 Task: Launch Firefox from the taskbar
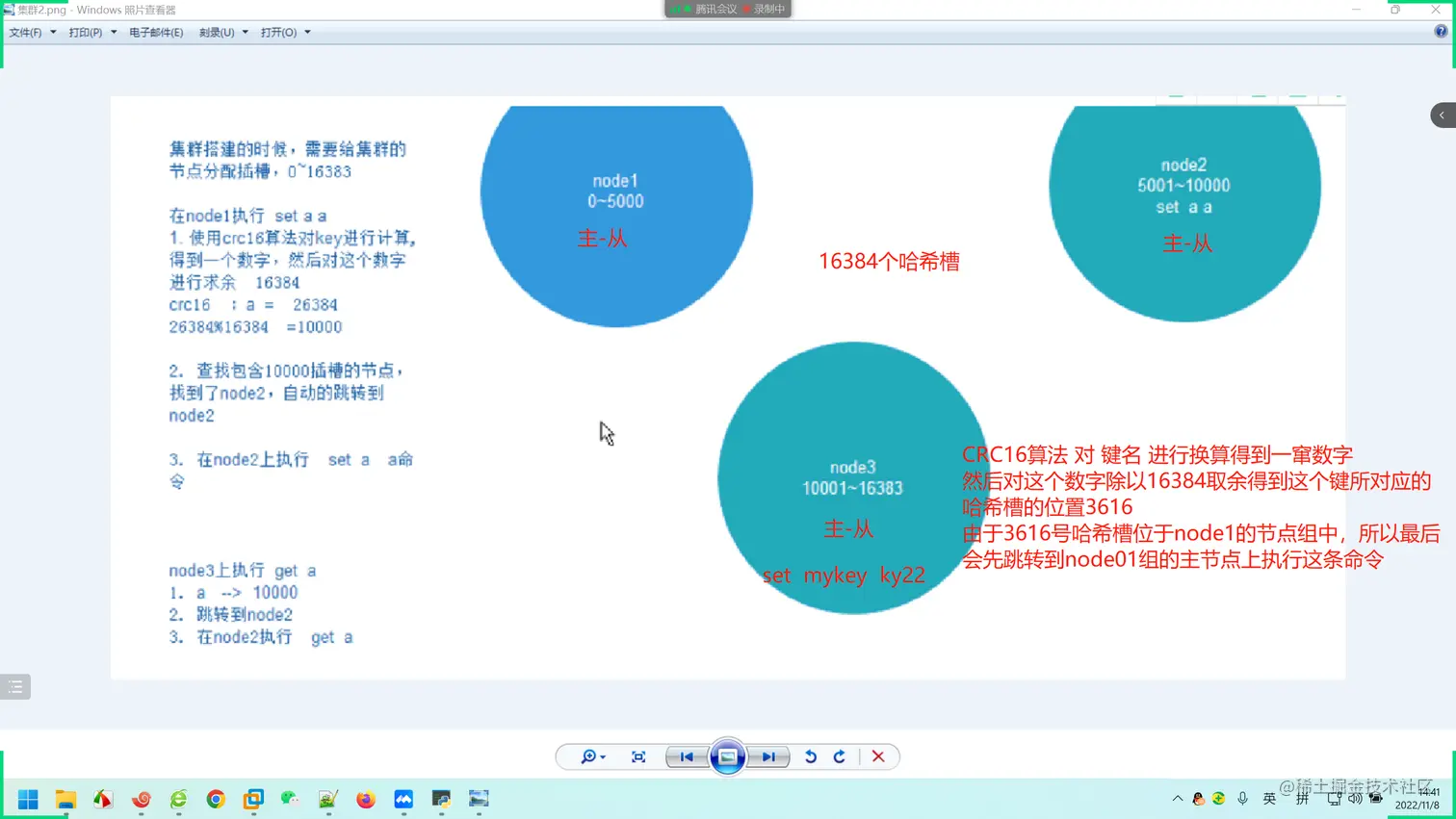(365, 799)
